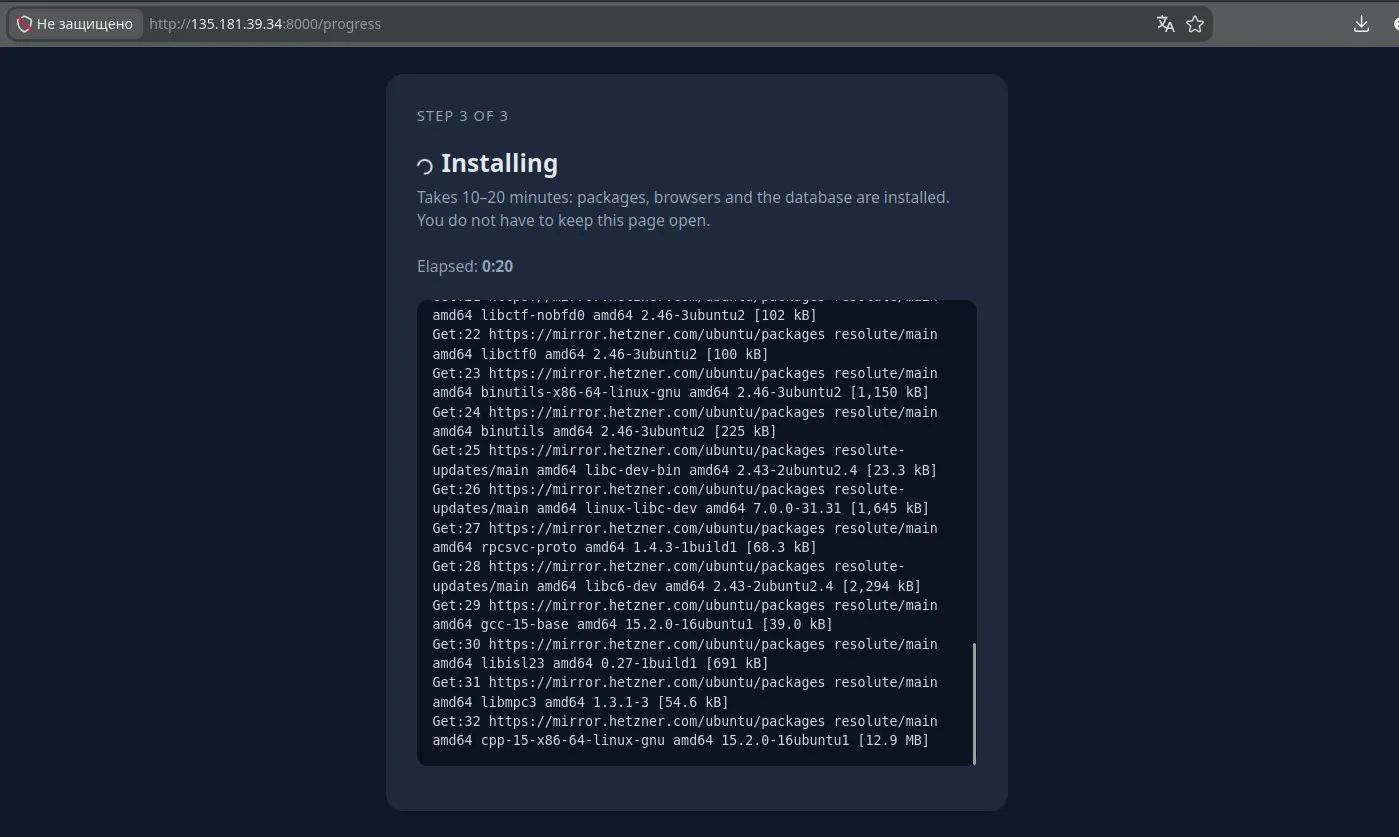Click the Get:26 log line
Image resolution: width=1399 pixels, height=837 pixels.
coord(668,489)
